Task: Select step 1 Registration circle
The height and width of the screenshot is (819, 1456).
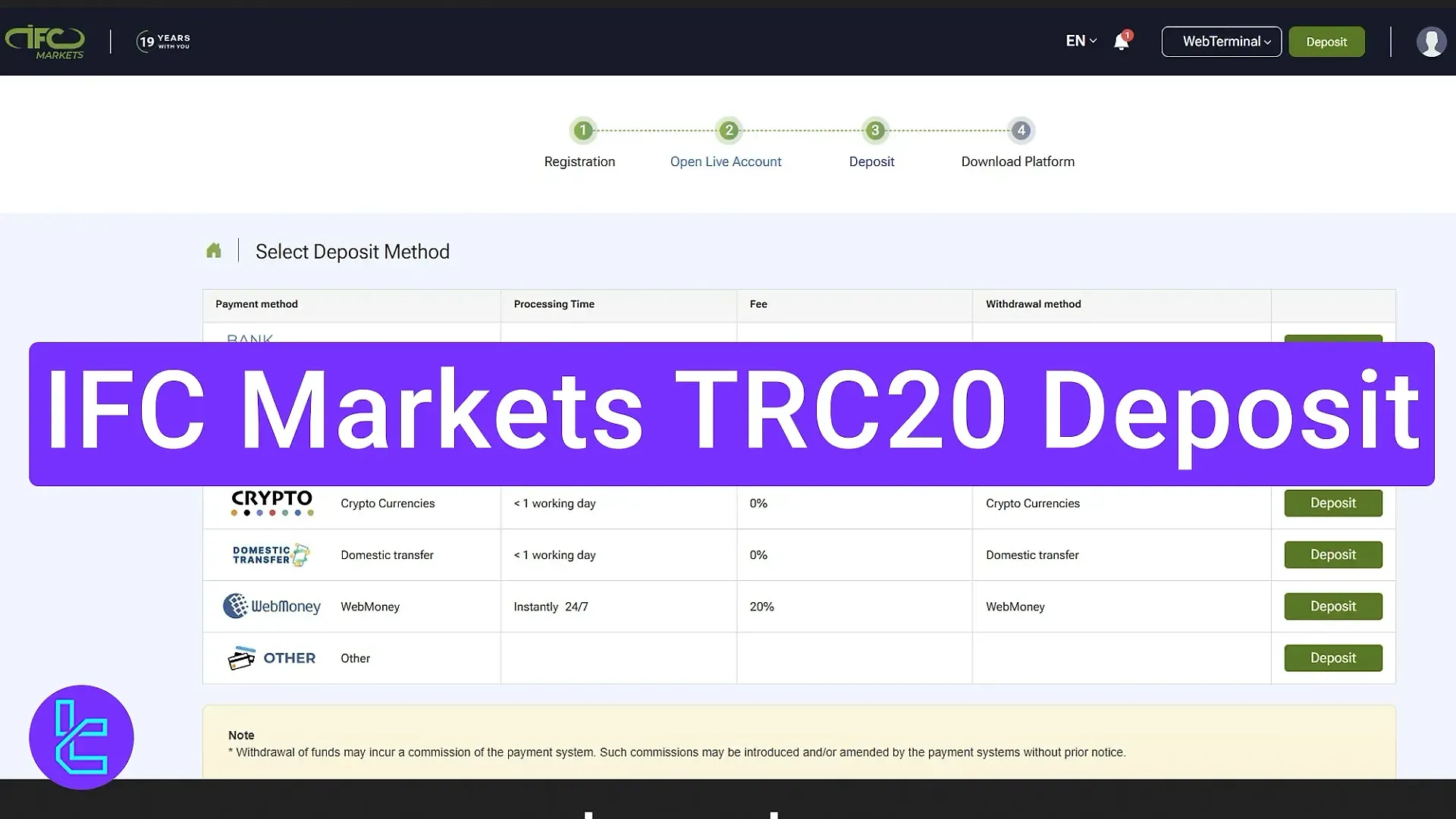Action: [x=582, y=130]
